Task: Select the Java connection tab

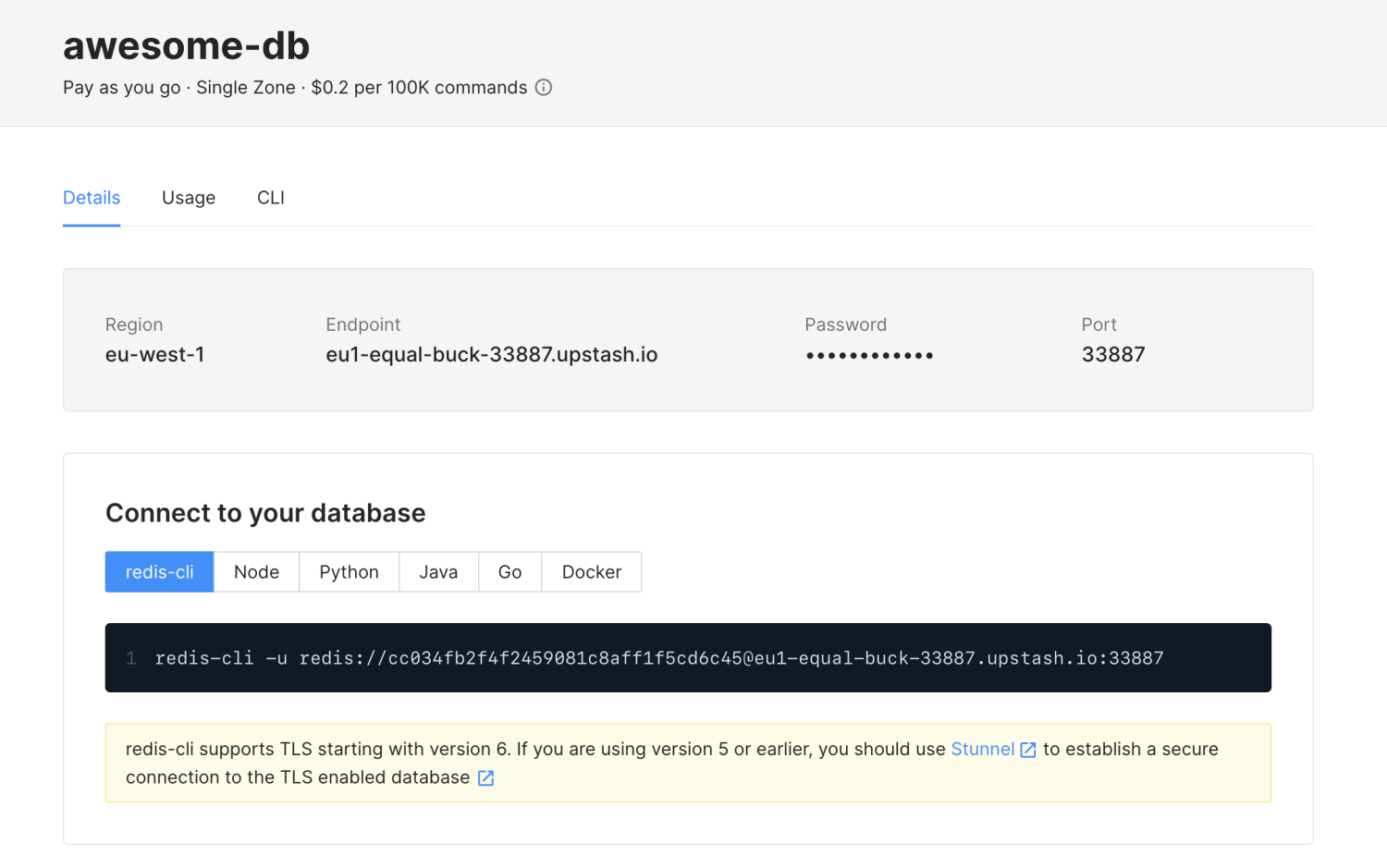Action: (438, 572)
